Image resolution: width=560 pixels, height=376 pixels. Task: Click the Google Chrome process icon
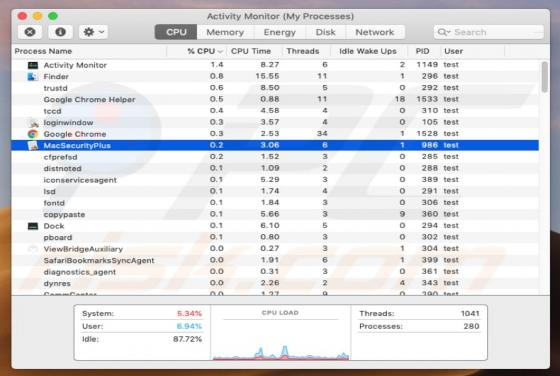click(33, 134)
